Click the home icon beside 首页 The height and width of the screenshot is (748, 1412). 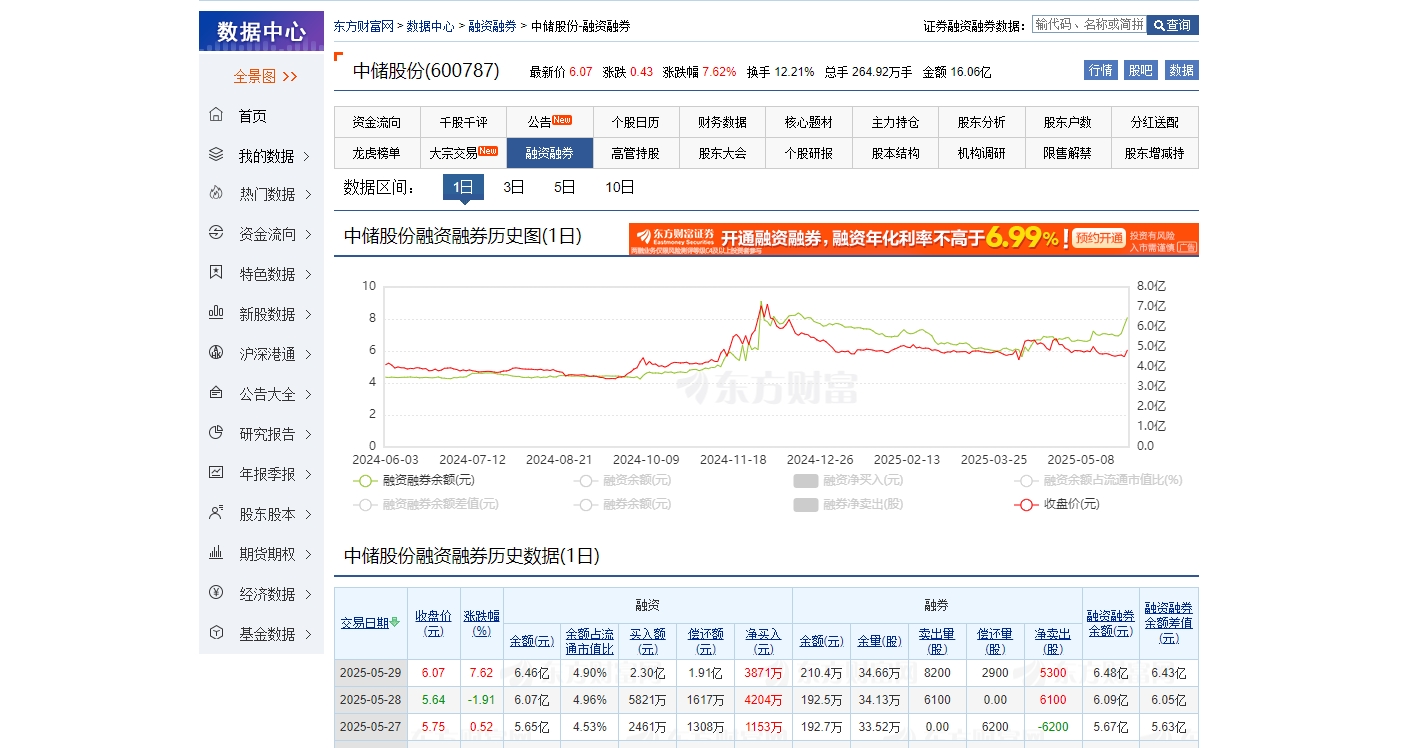click(216, 115)
